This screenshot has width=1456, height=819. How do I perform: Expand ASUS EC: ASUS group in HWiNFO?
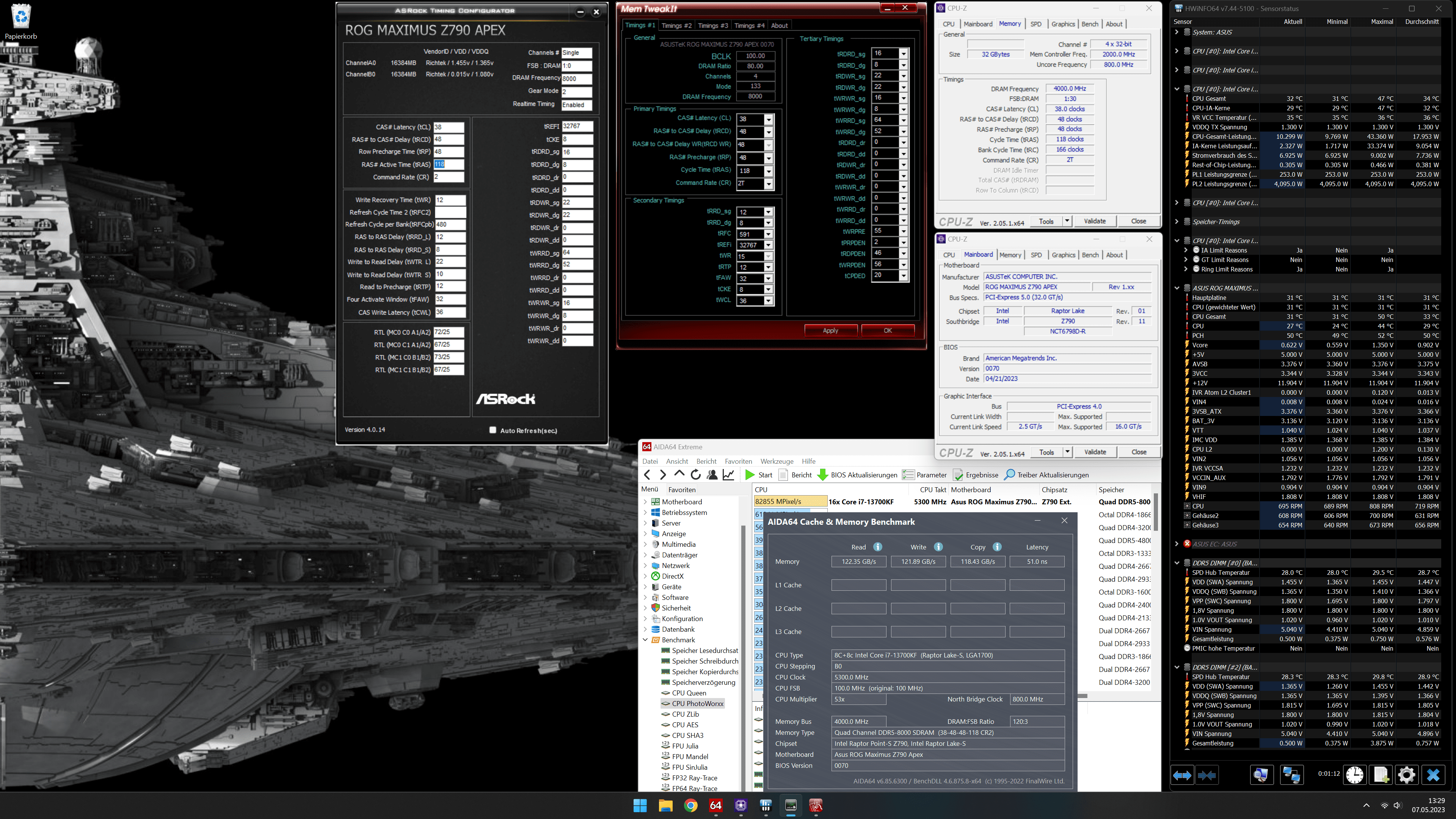click(x=1177, y=544)
